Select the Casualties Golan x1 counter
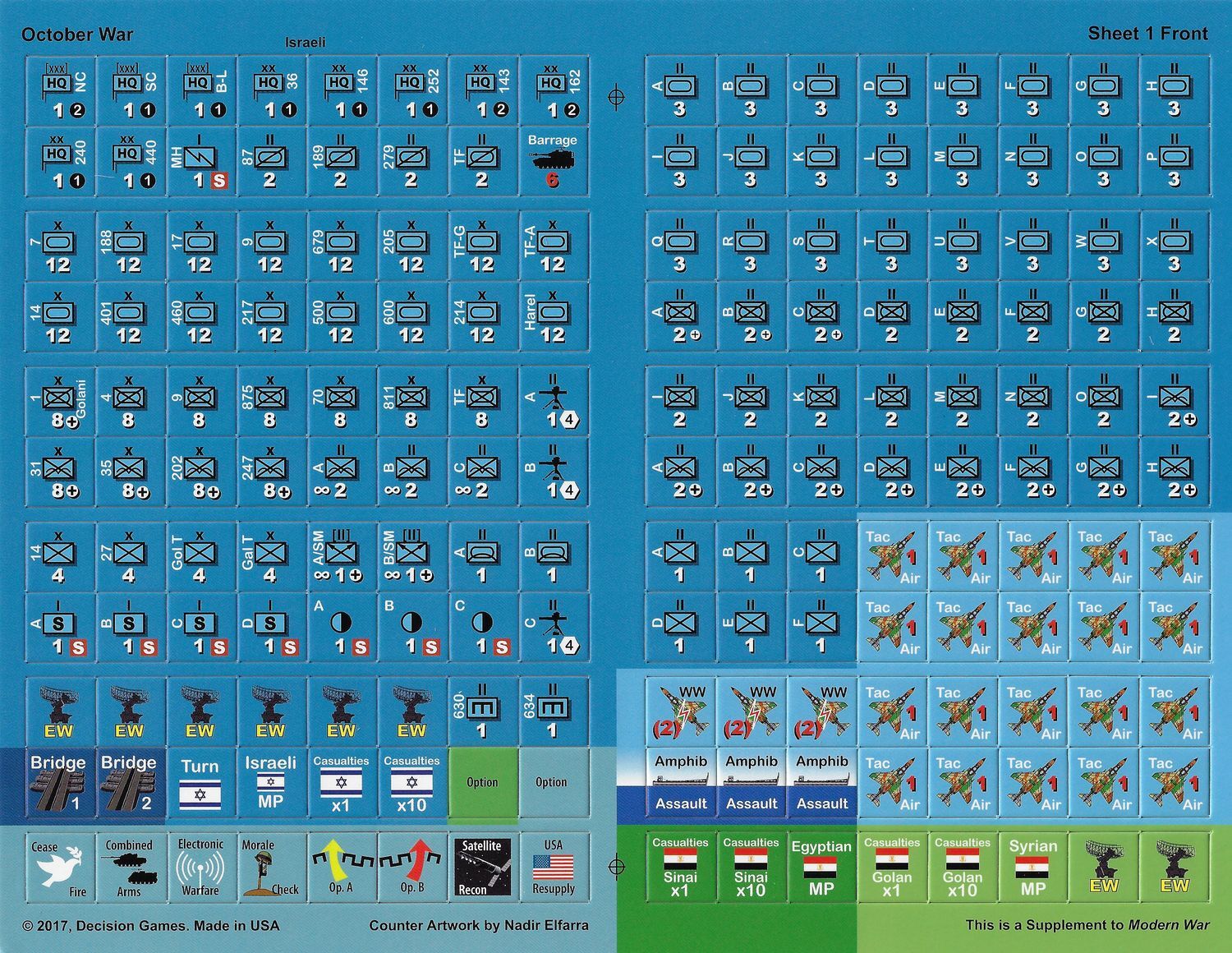 892,867
